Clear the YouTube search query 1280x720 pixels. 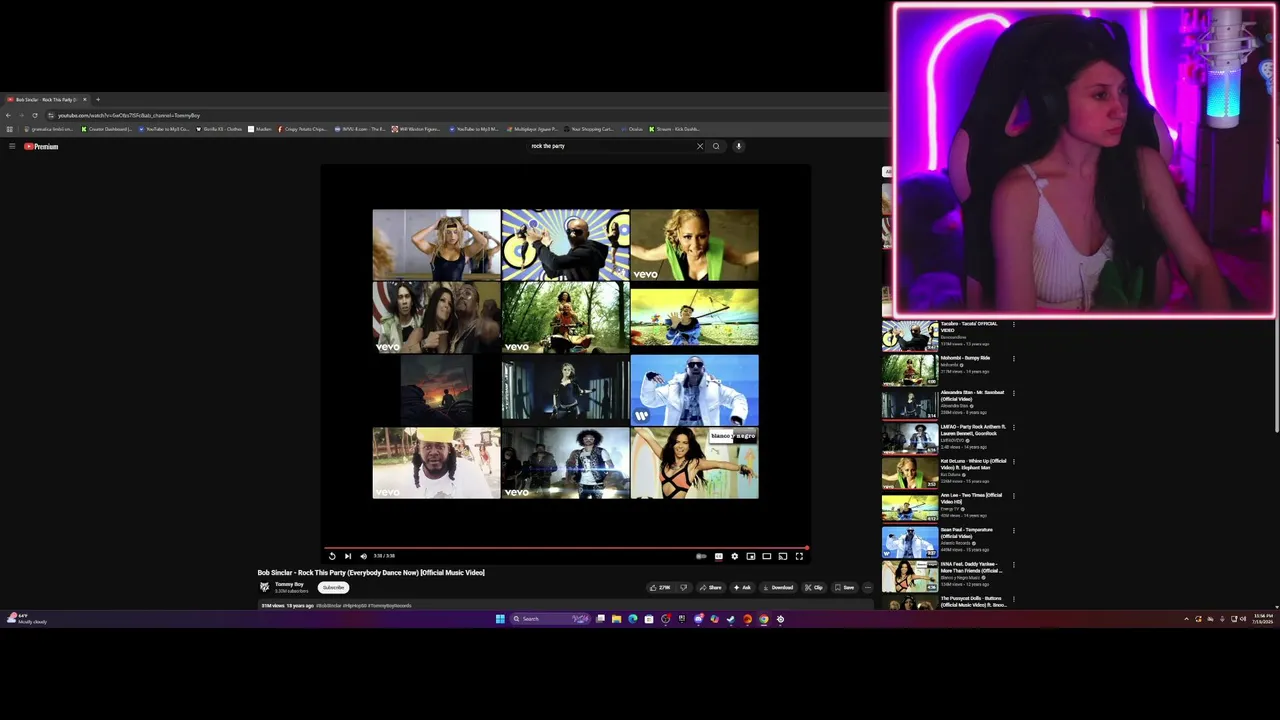pyautogui.click(x=700, y=146)
